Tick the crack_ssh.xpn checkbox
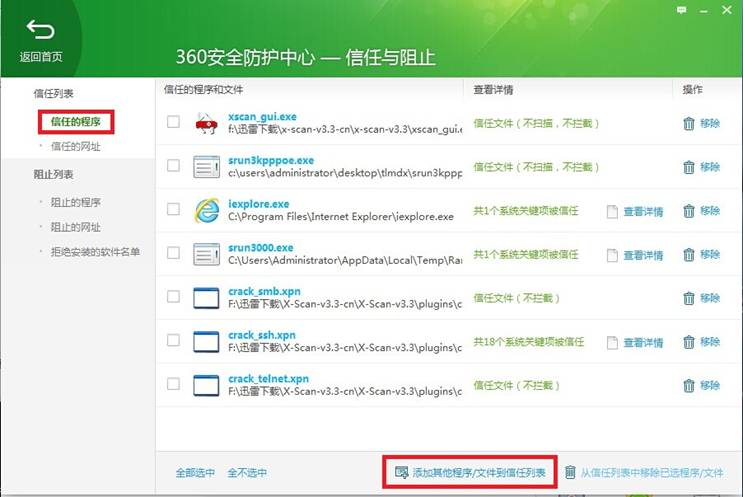This screenshot has height=497, width=743. (x=173, y=340)
